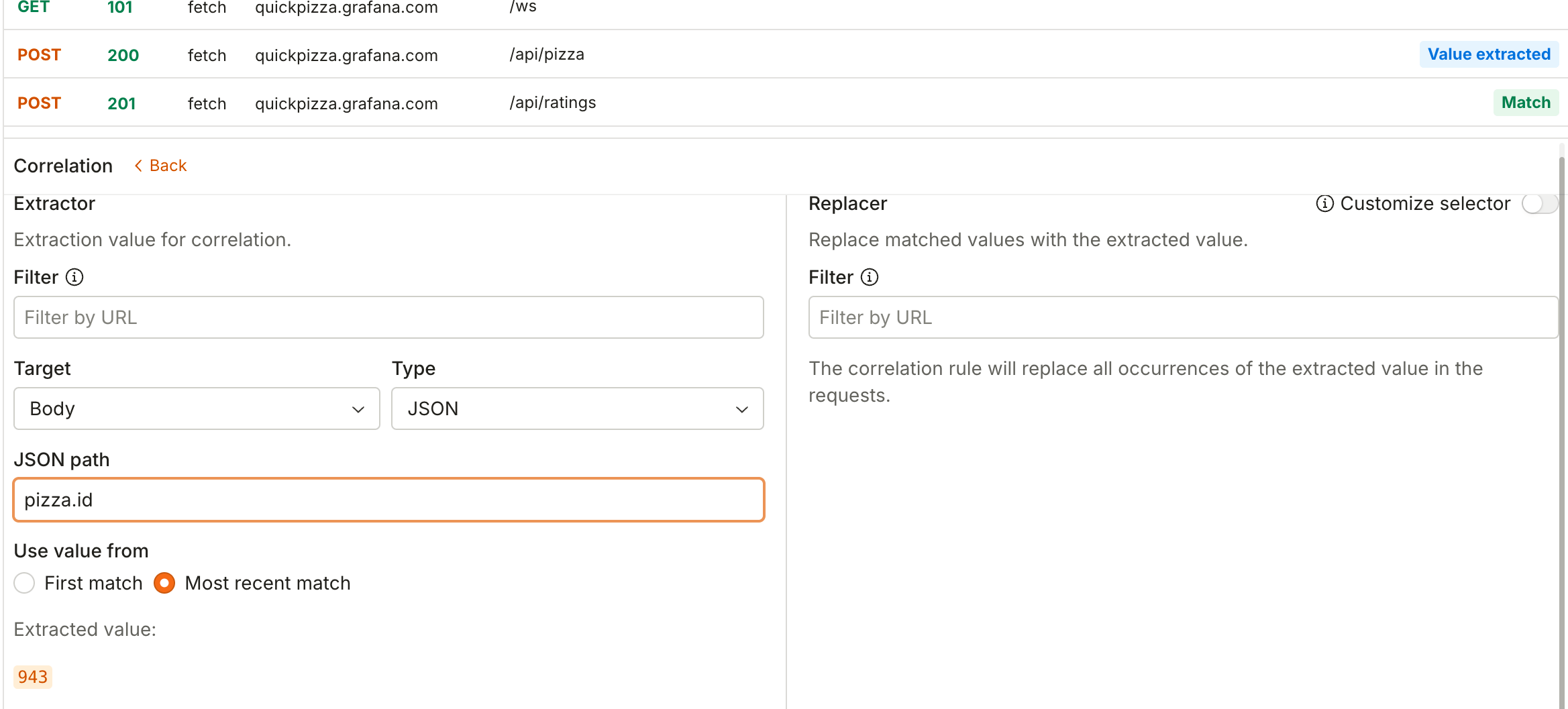Go back using the Back link
Screen dimensions: 1568x709
168,166
